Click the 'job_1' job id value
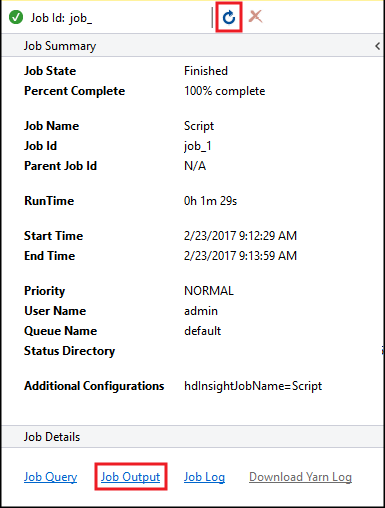Image resolution: width=385 pixels, height=508 pixels. pos(198,146)
